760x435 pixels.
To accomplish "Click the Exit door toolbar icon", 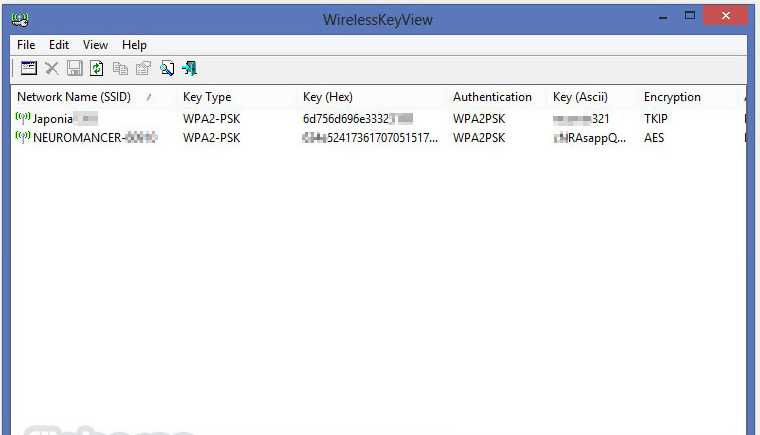I will (x=190, y=68).
